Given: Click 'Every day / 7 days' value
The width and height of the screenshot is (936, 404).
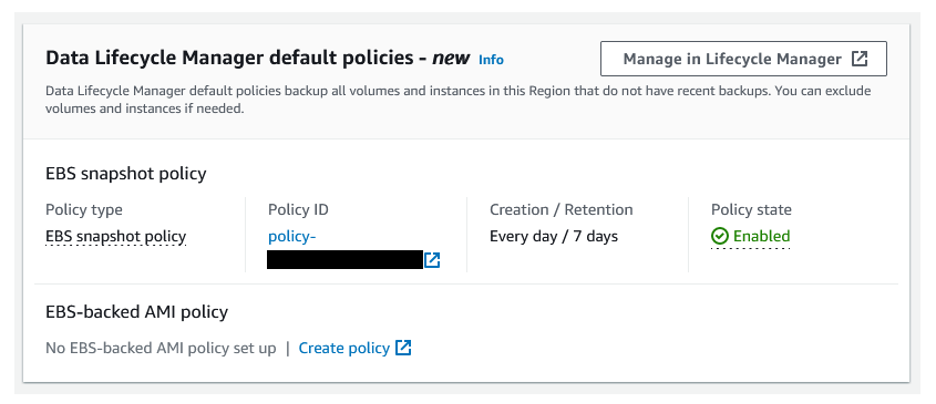Looking at the screenshot, I should click(x=553, y=236).
